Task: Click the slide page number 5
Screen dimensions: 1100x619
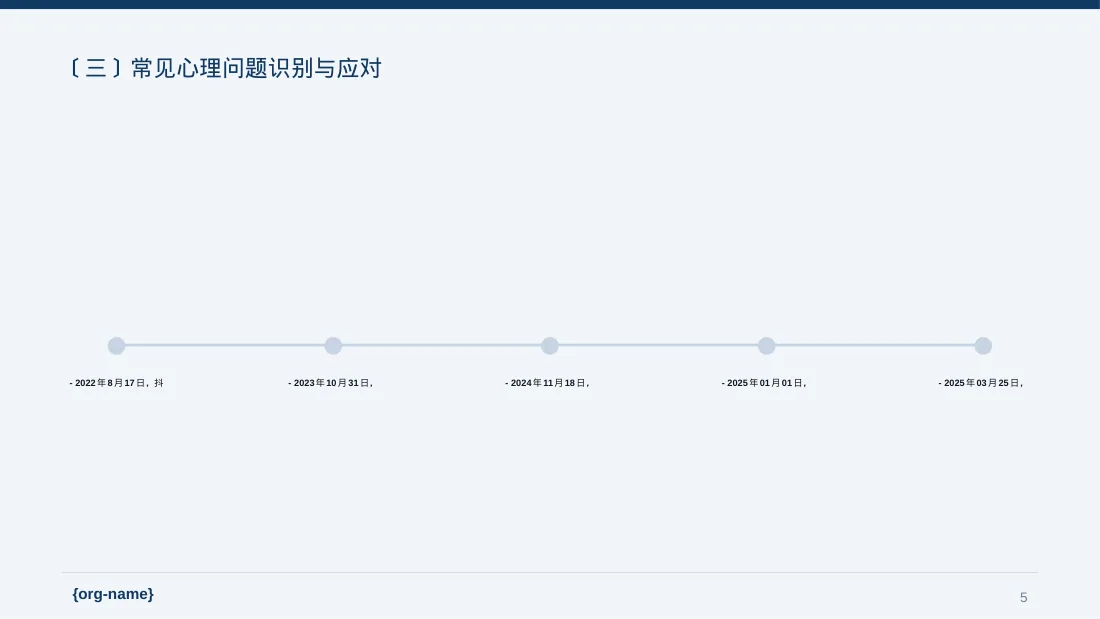Action: 1024,597
